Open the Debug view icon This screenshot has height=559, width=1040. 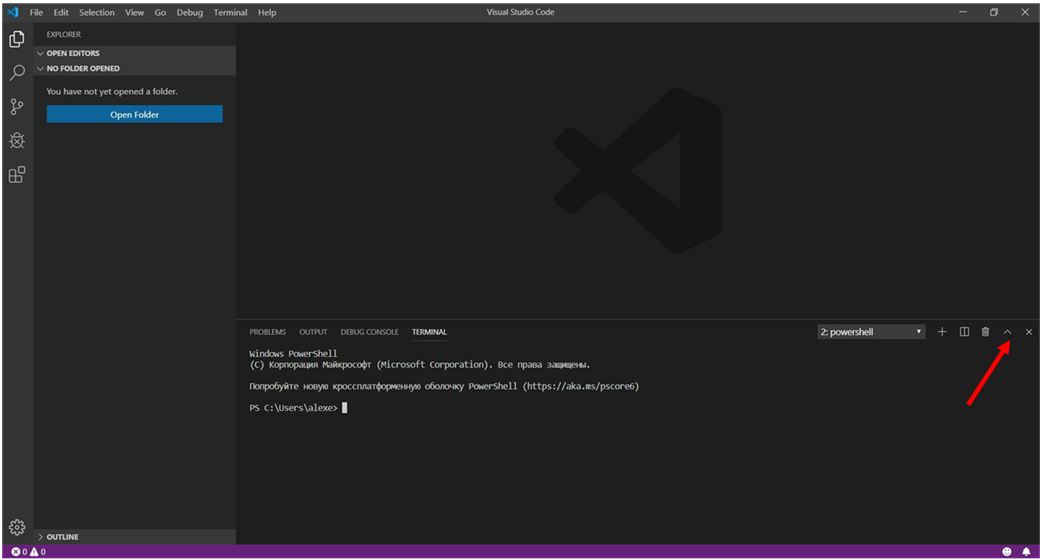pyautogui.click(x=17, y=140)
